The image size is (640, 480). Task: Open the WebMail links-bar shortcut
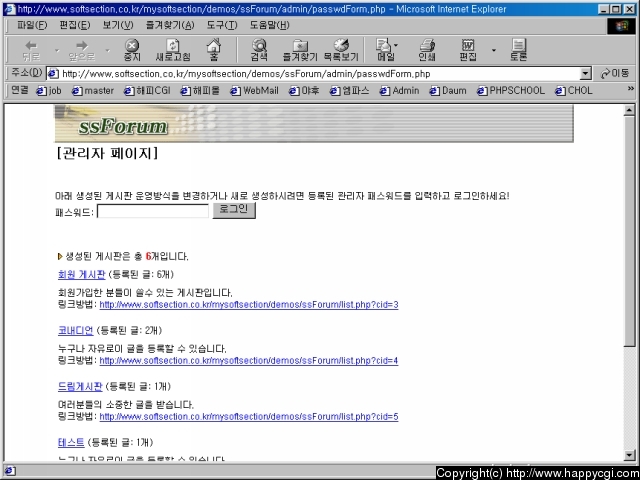(254, 91)
